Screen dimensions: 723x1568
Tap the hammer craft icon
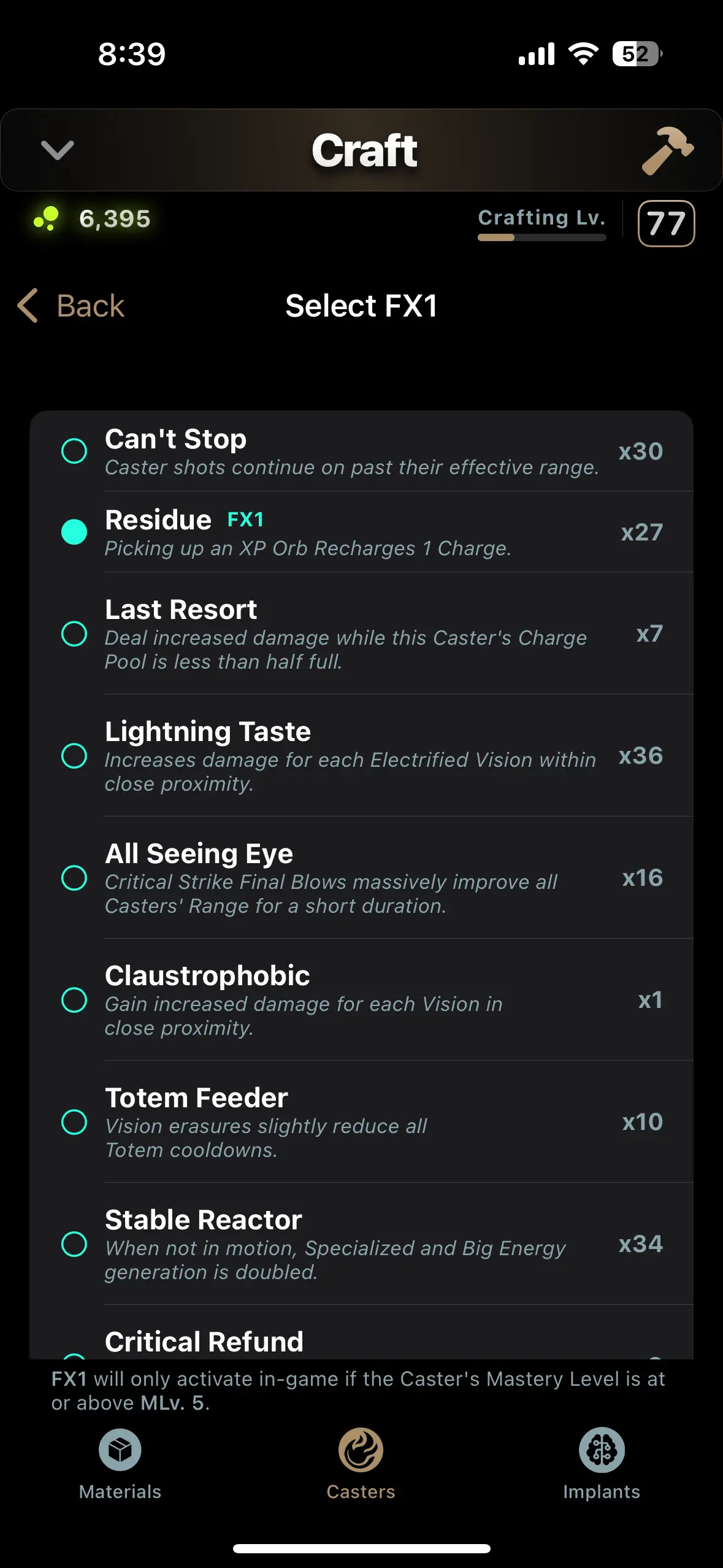pos(667,150)
